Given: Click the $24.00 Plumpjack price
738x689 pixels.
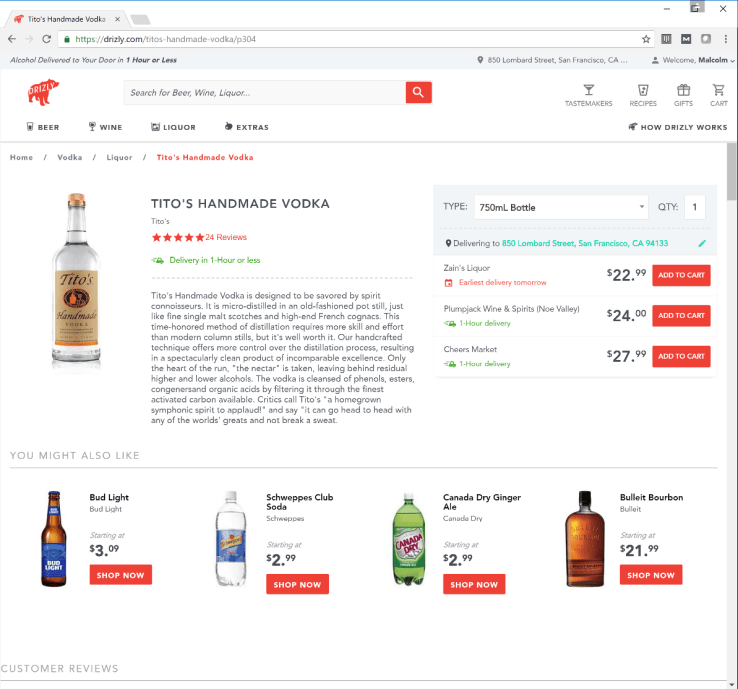Looking at the screenshot, I should click(626, 315).
